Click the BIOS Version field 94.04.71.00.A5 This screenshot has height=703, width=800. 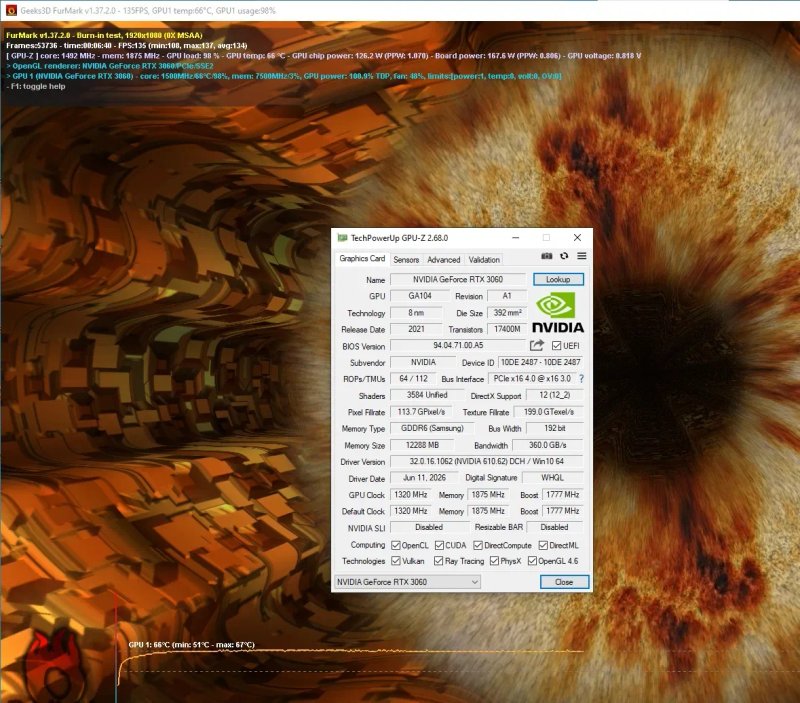point(458,345)
